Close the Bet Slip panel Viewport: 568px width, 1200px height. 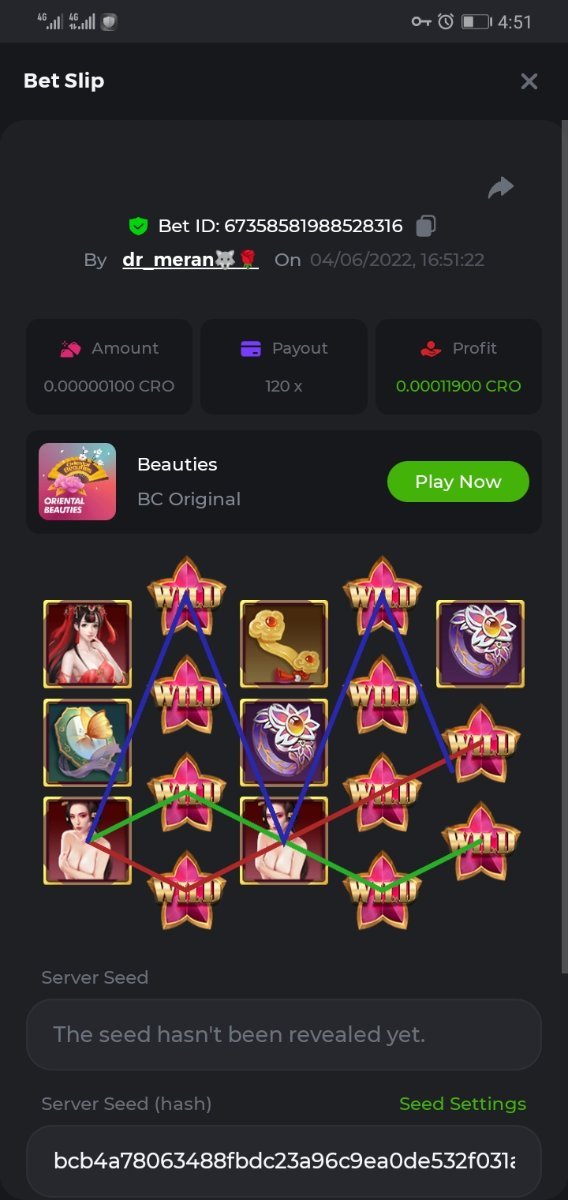click(x=529, y=81)
